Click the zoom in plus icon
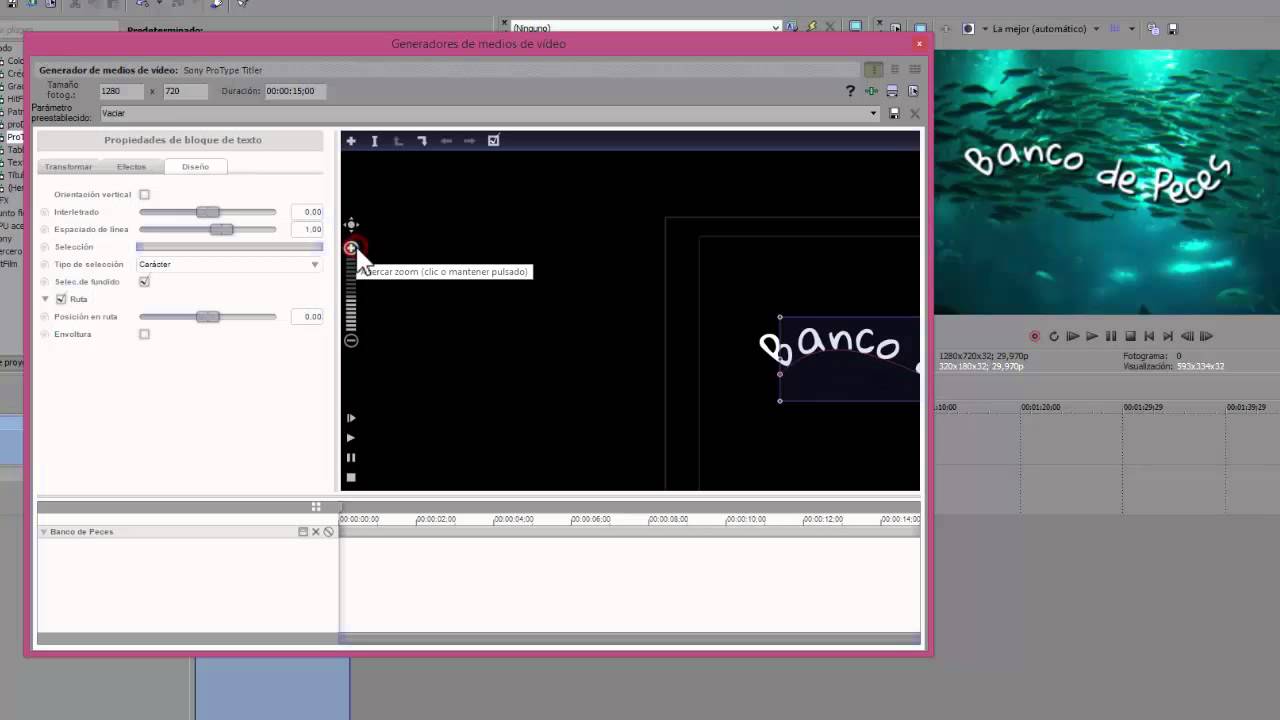 pos(351,248)
